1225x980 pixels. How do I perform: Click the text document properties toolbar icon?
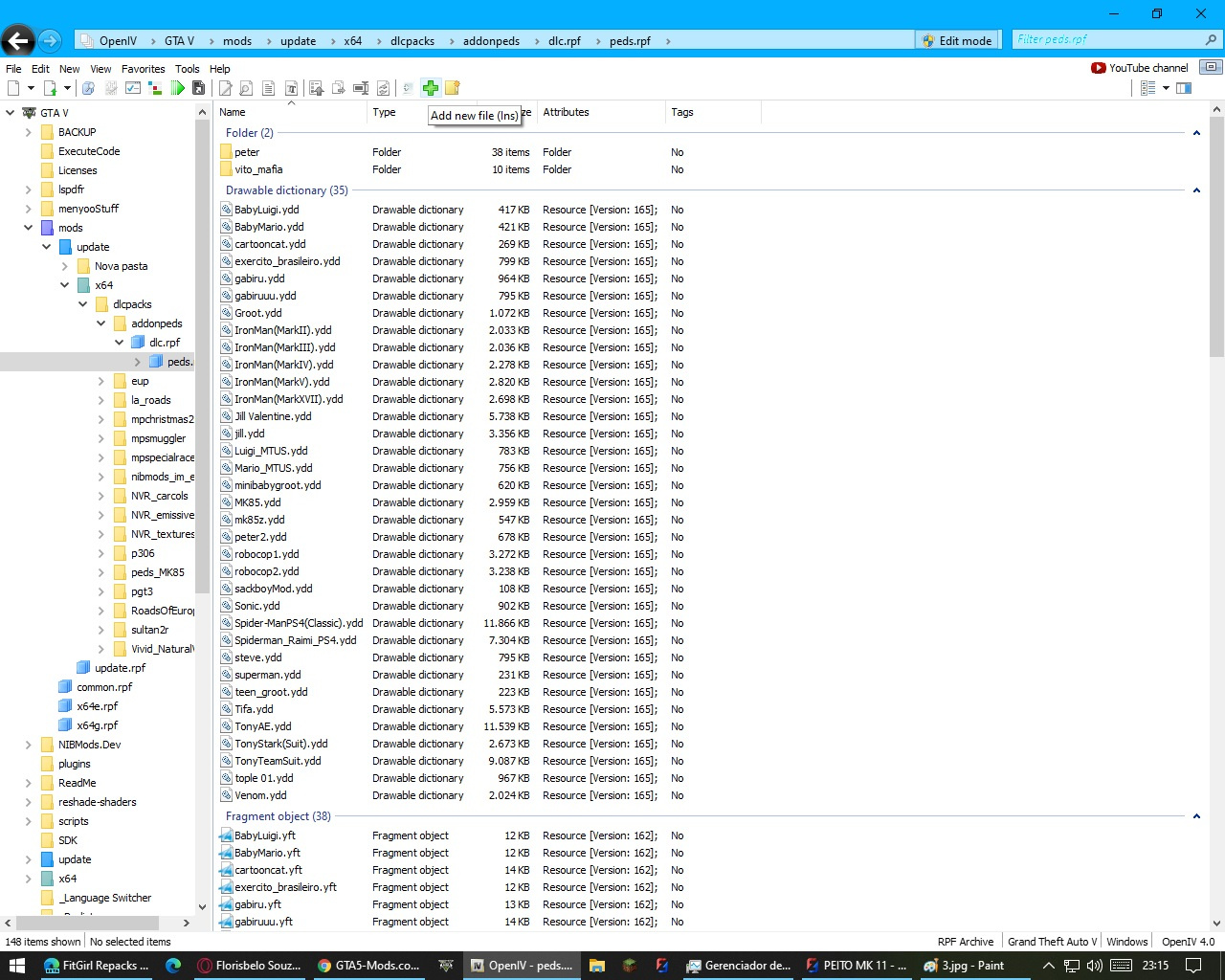269,88
